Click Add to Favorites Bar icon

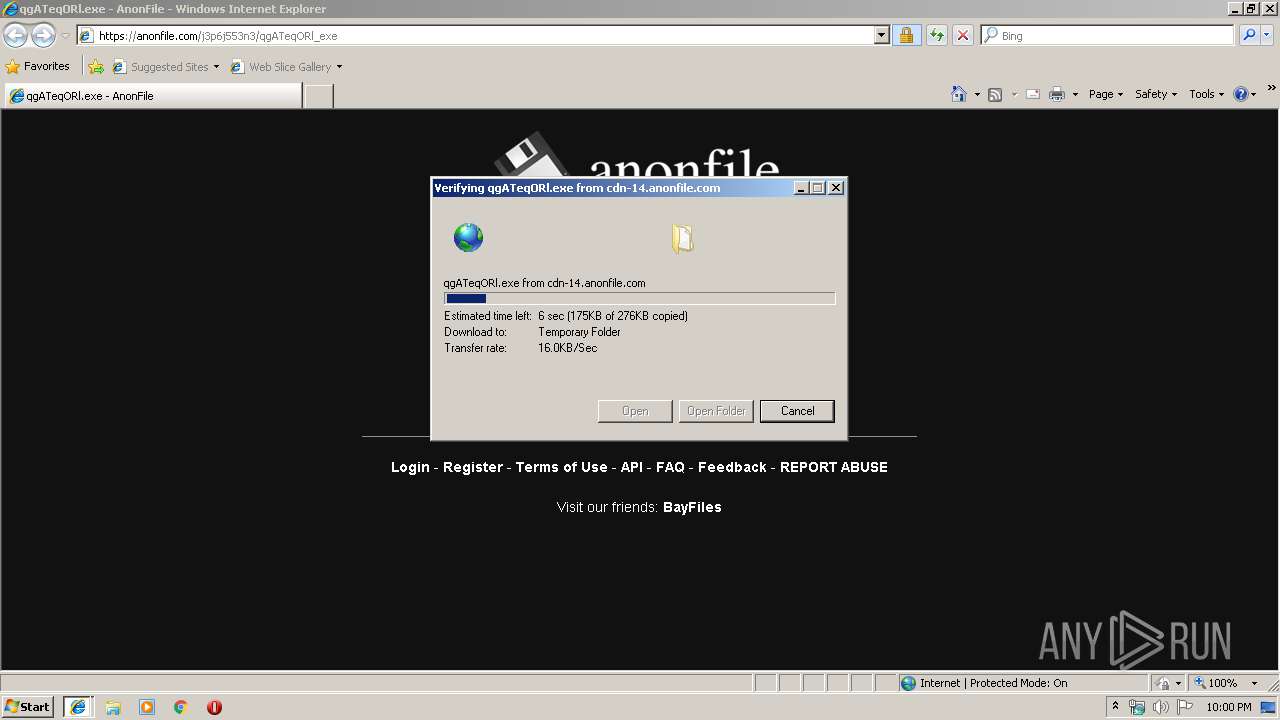click(x=96, y=67)
